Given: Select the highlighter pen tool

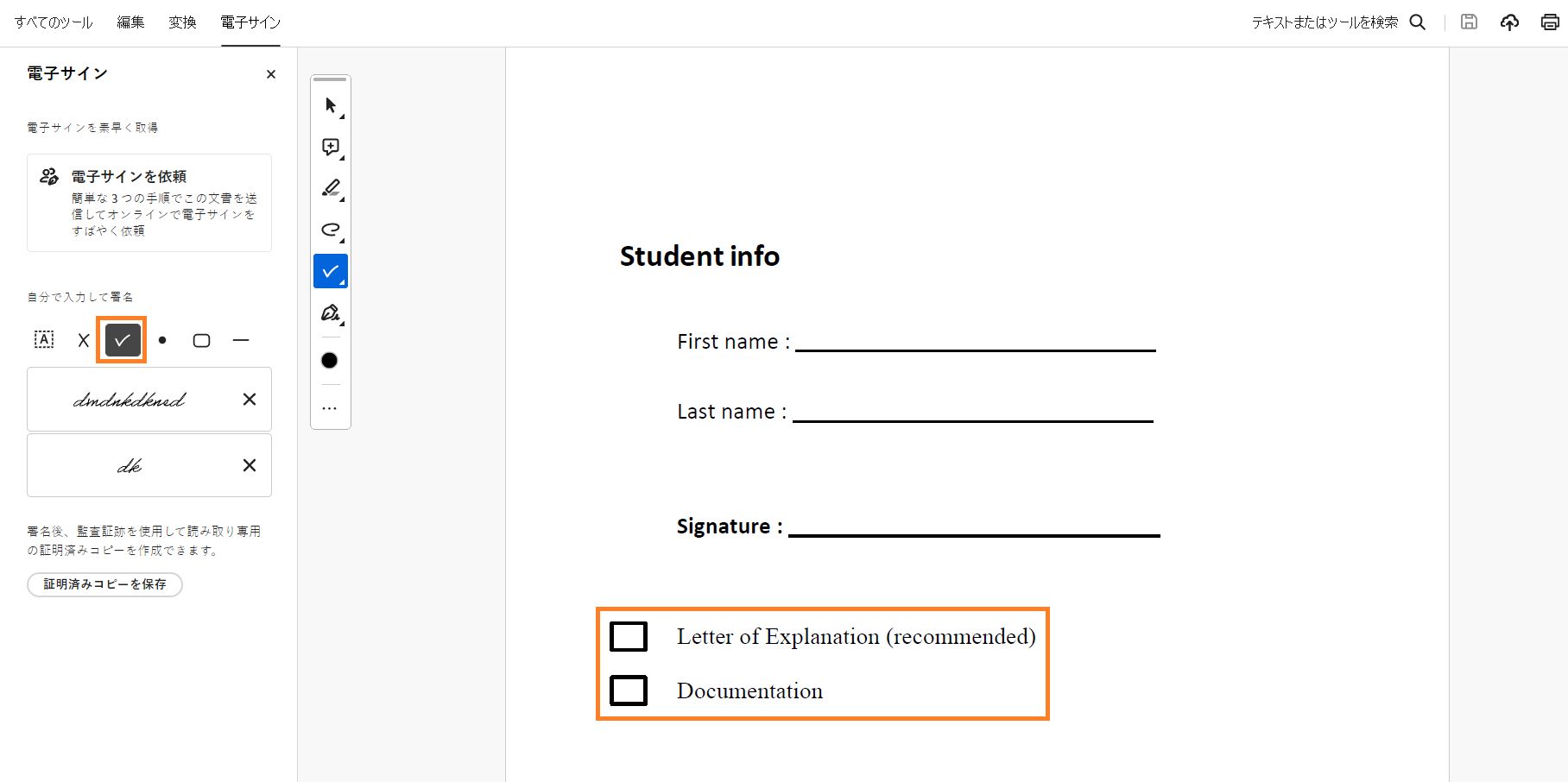Looking at the screenshot, I should 331,188.
